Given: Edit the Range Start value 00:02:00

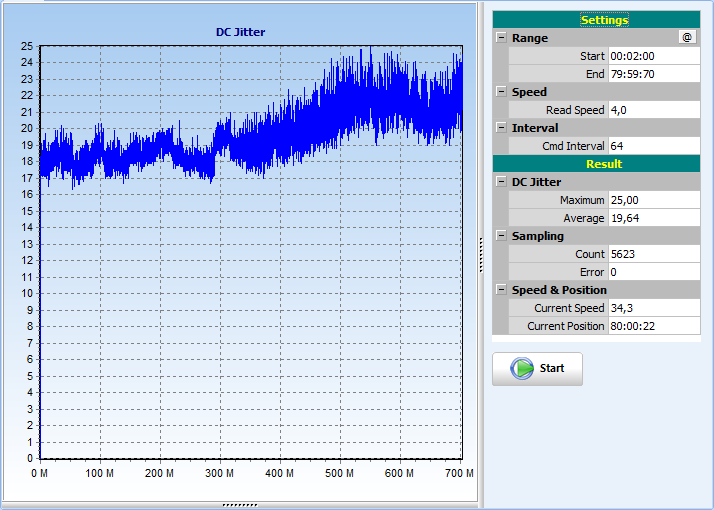Looking at the screenshot, I should click(x=654, y=56).
